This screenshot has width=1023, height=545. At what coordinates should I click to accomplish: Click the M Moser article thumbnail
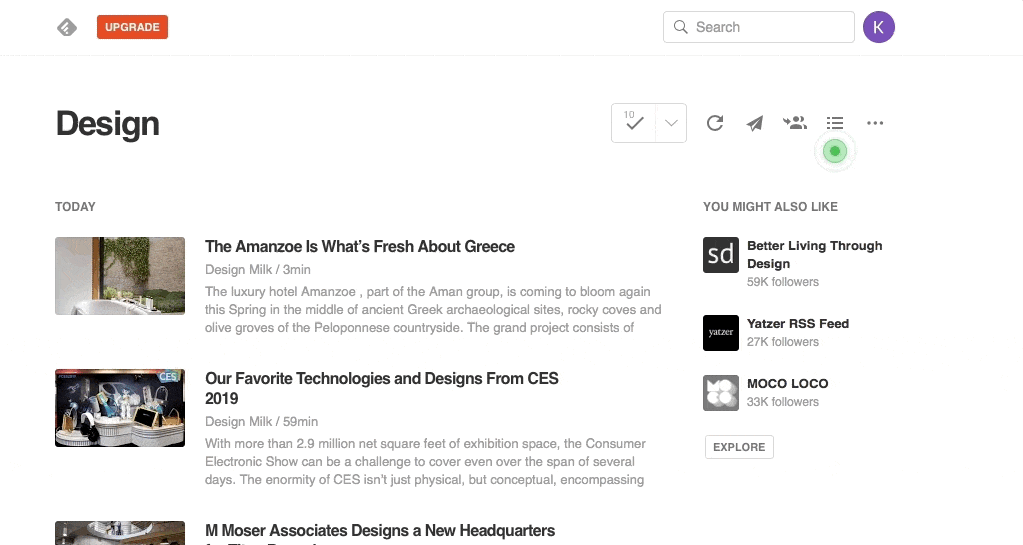click(x=120, y=533)
